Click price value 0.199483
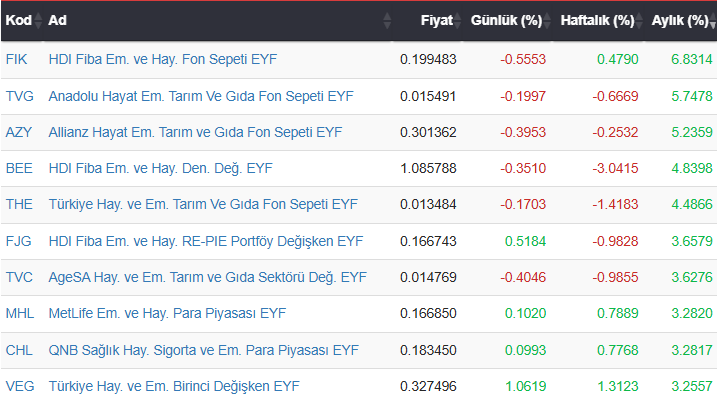The width and height of the screenshot is (717, 400). click(428, 59)
